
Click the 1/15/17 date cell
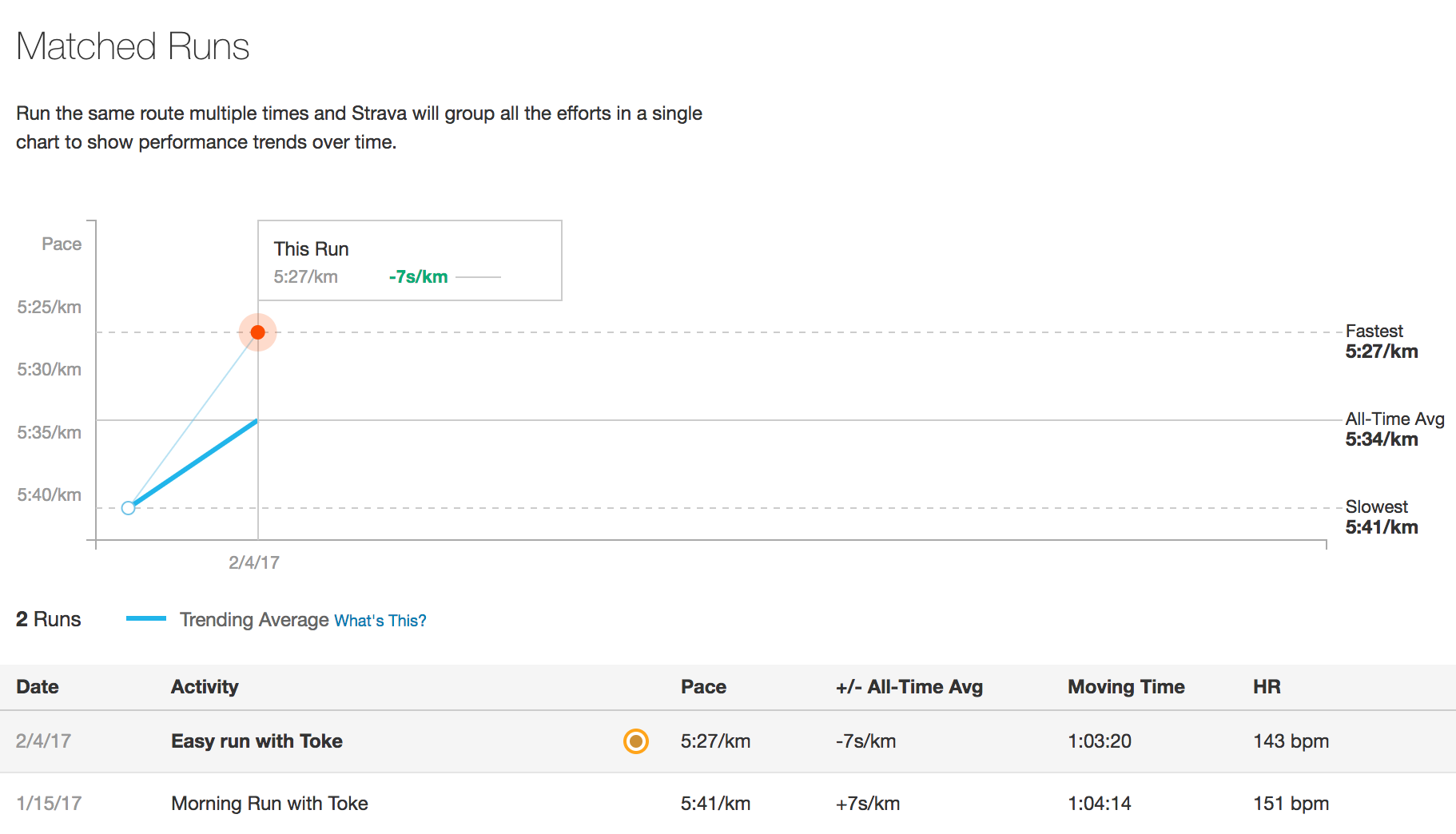(49, 804)
